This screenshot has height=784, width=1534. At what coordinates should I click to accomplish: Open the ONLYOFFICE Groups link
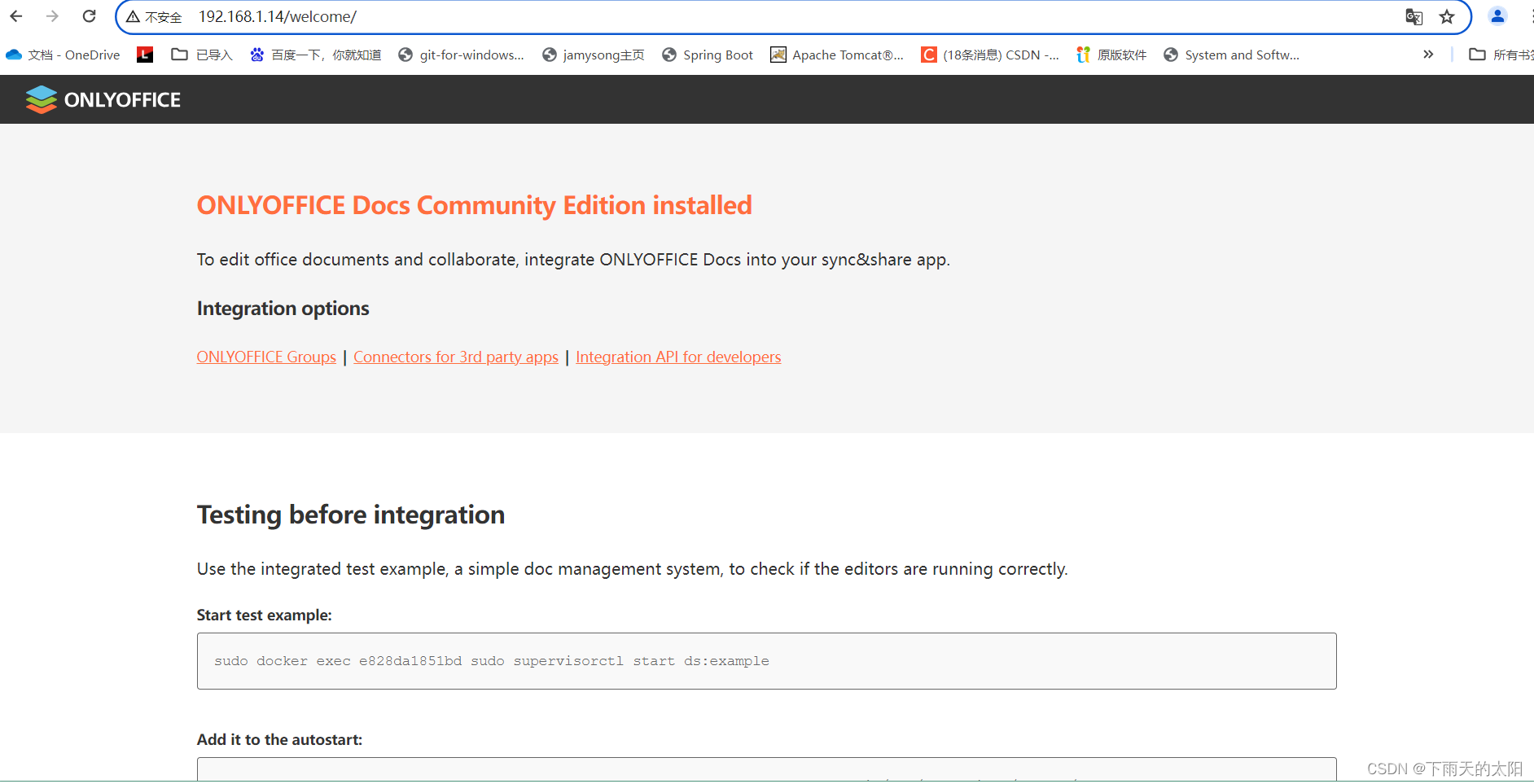266,357
